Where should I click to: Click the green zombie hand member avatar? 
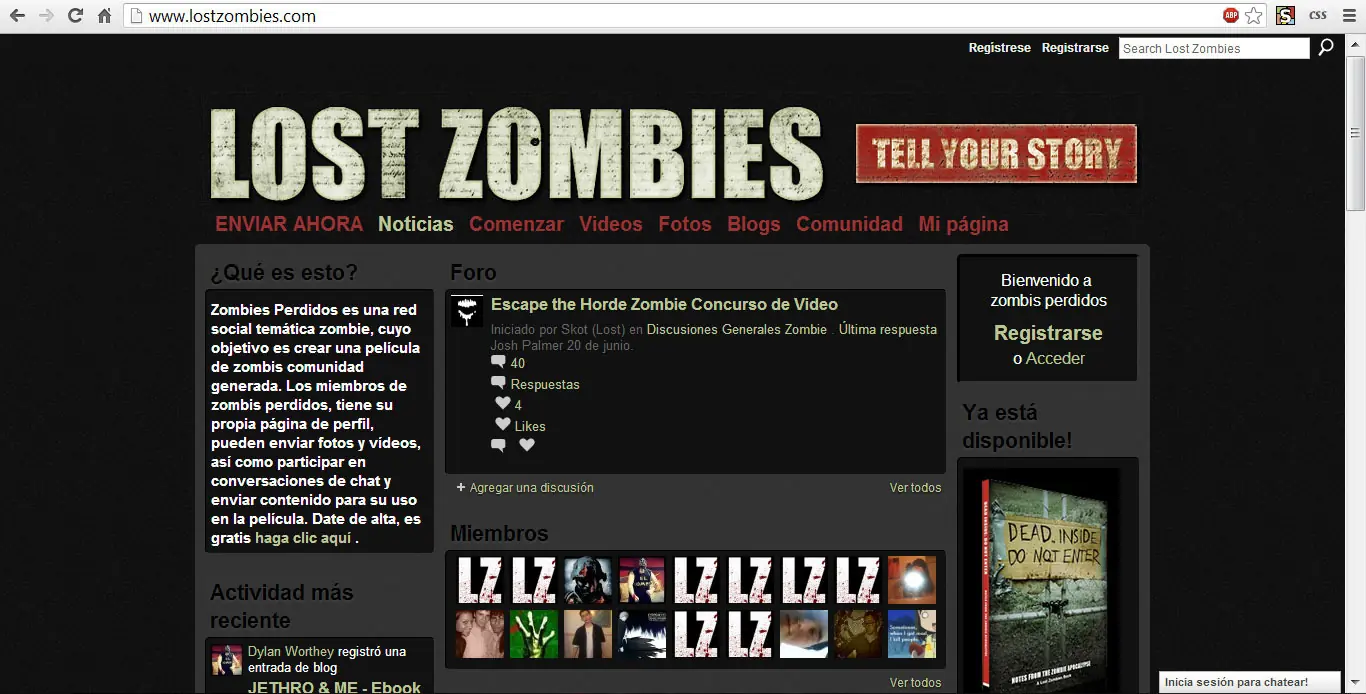pos(533,634)
